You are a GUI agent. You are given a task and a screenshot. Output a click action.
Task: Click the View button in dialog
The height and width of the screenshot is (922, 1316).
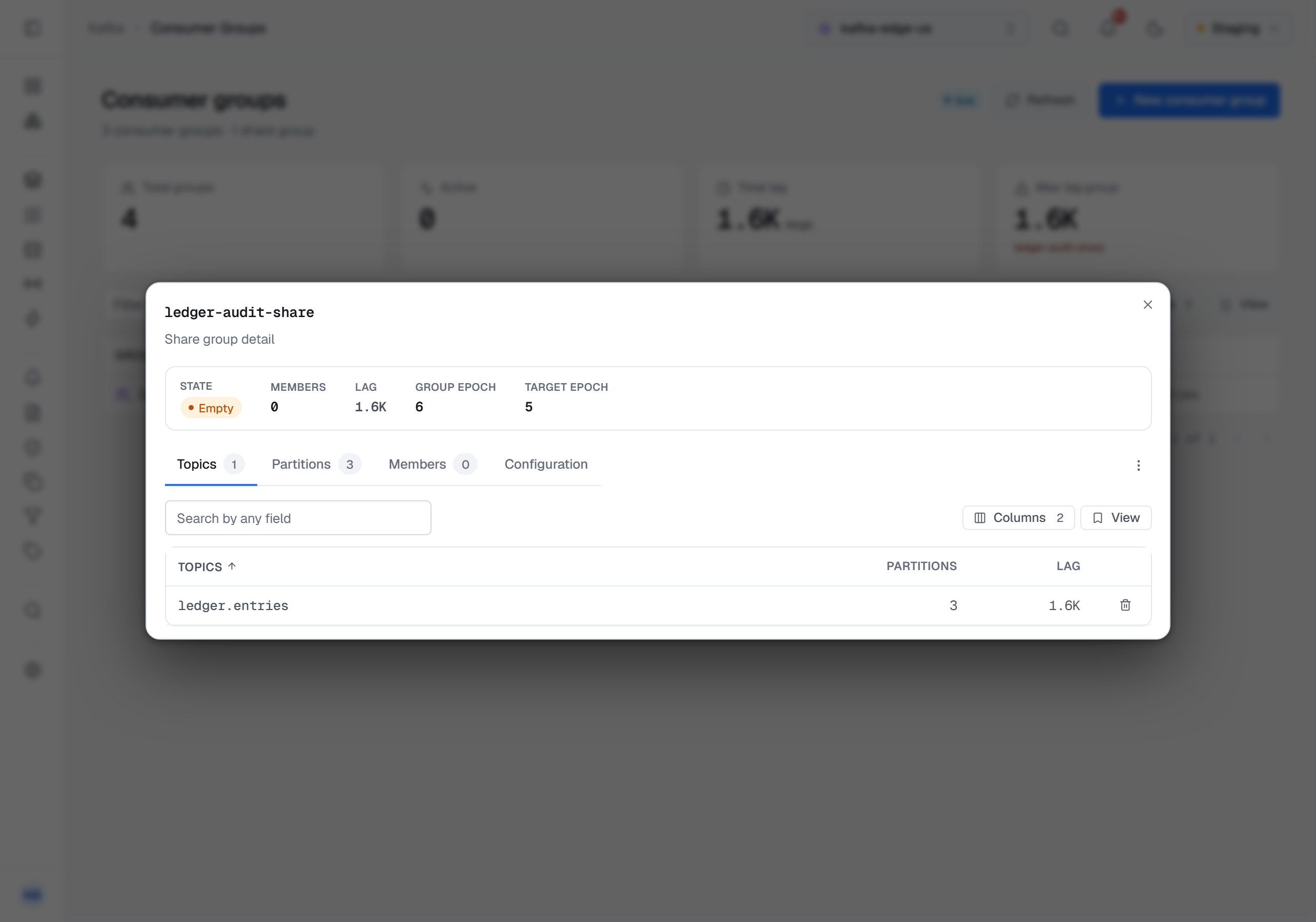[x=1116, y=518]
